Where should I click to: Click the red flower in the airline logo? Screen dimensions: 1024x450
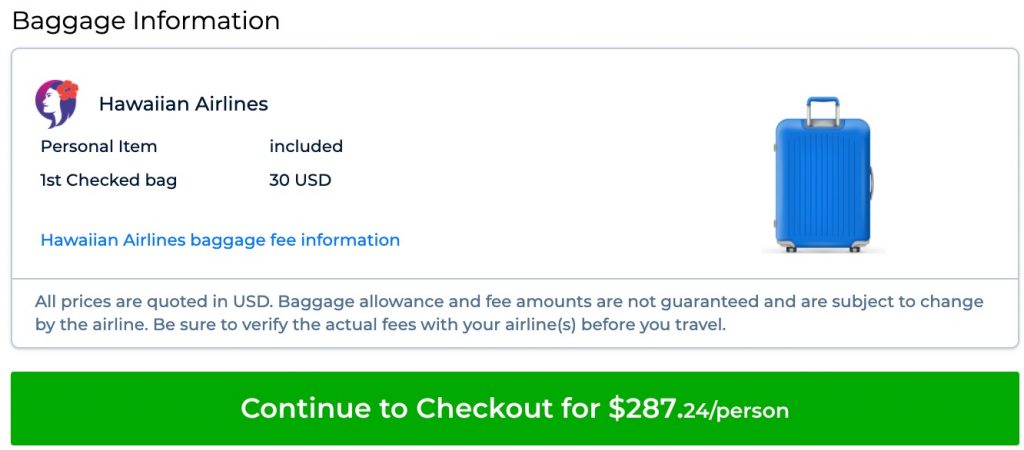click(x=68, y=92)
